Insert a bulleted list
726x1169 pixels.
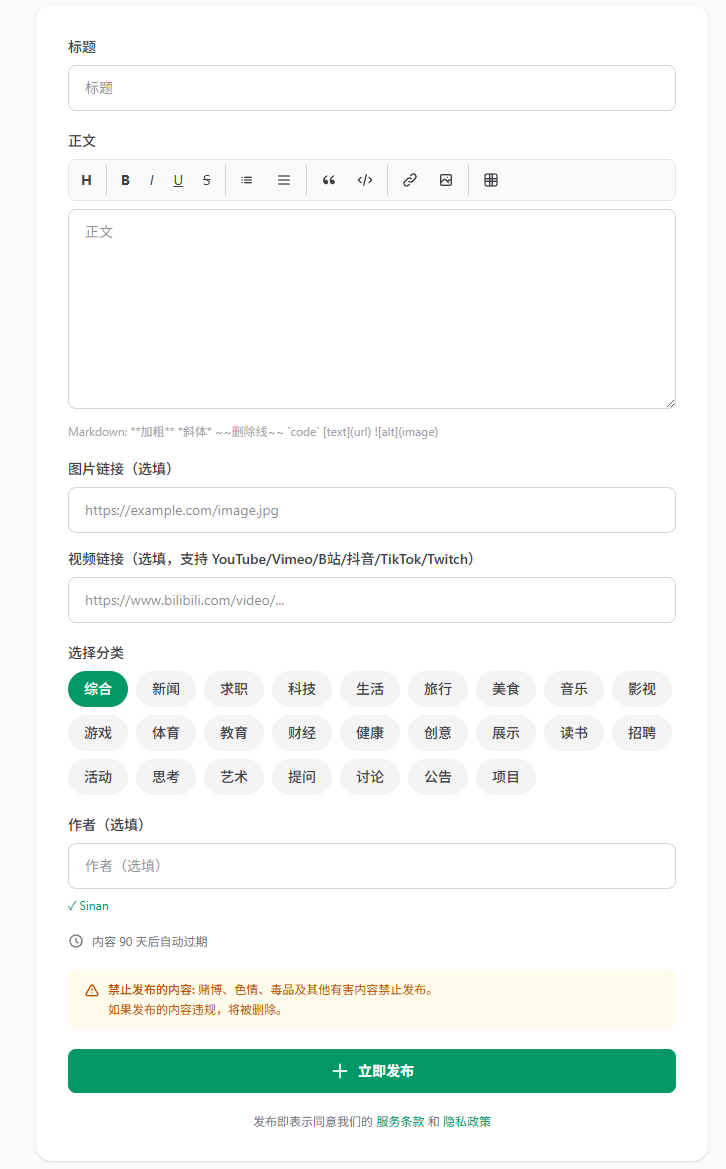point(247,180)
